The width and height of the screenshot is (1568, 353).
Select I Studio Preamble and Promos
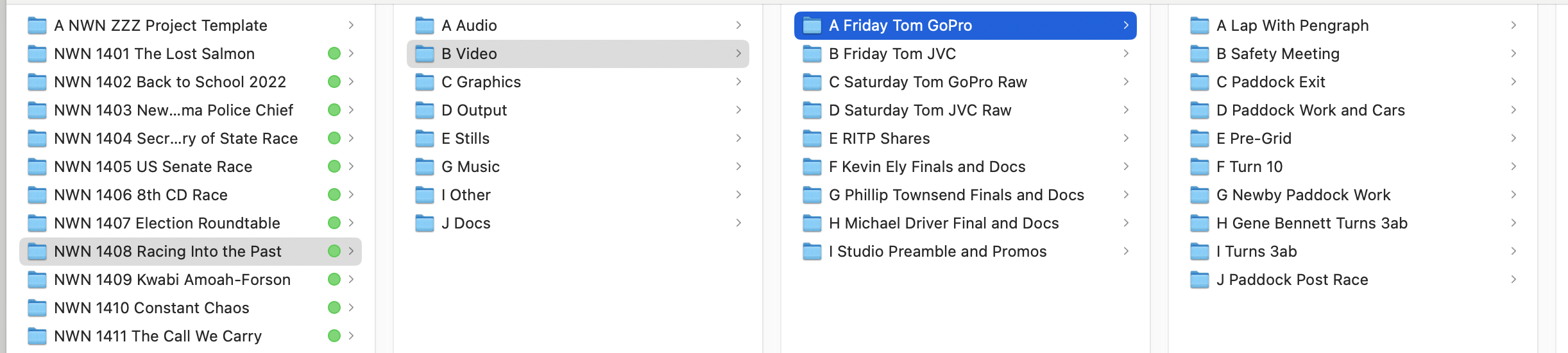pyautogui.click(x=937, y=252)
